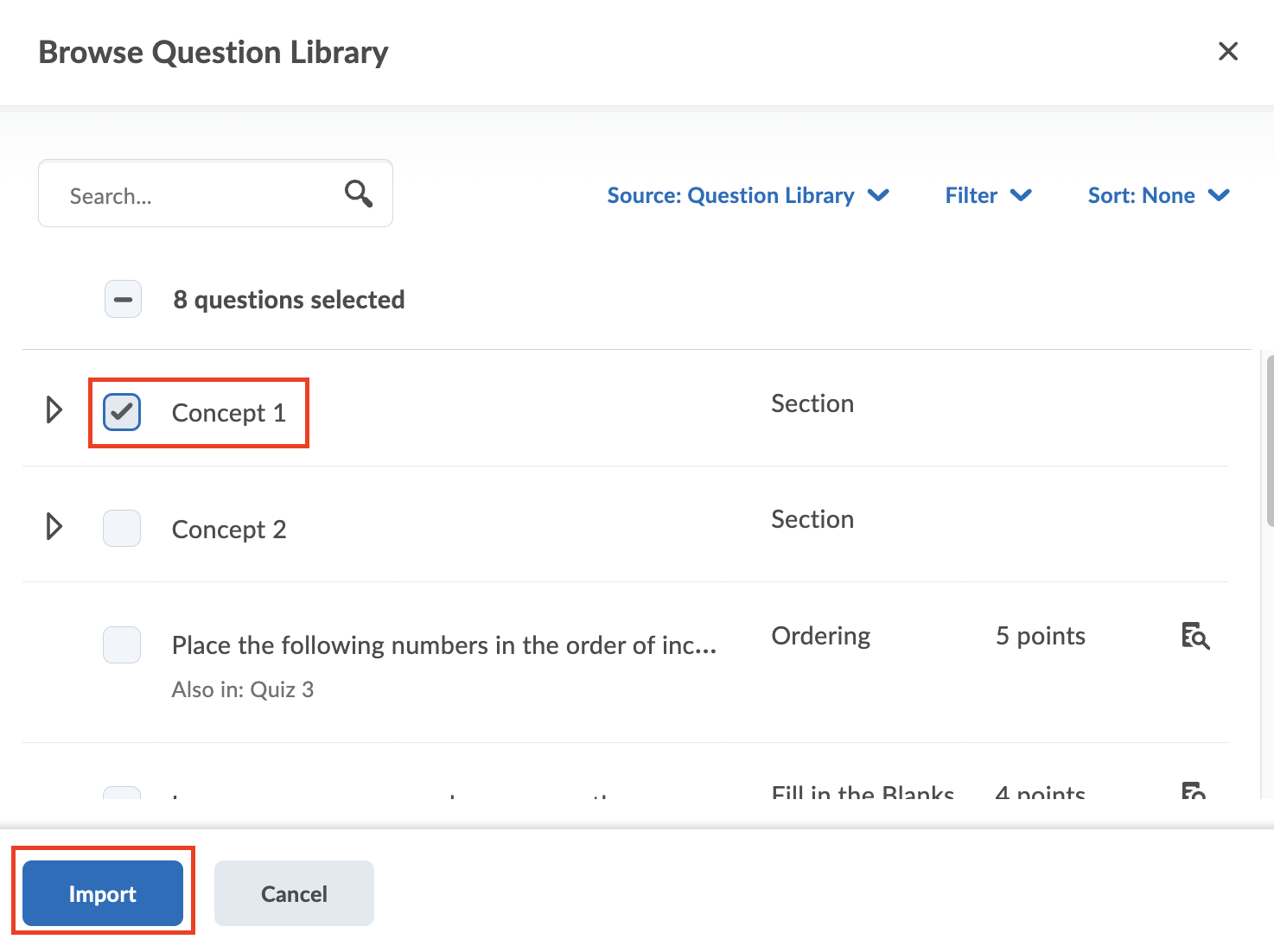
Task: Toggle the select-all questions checkbox
Action: click(123, 300)
